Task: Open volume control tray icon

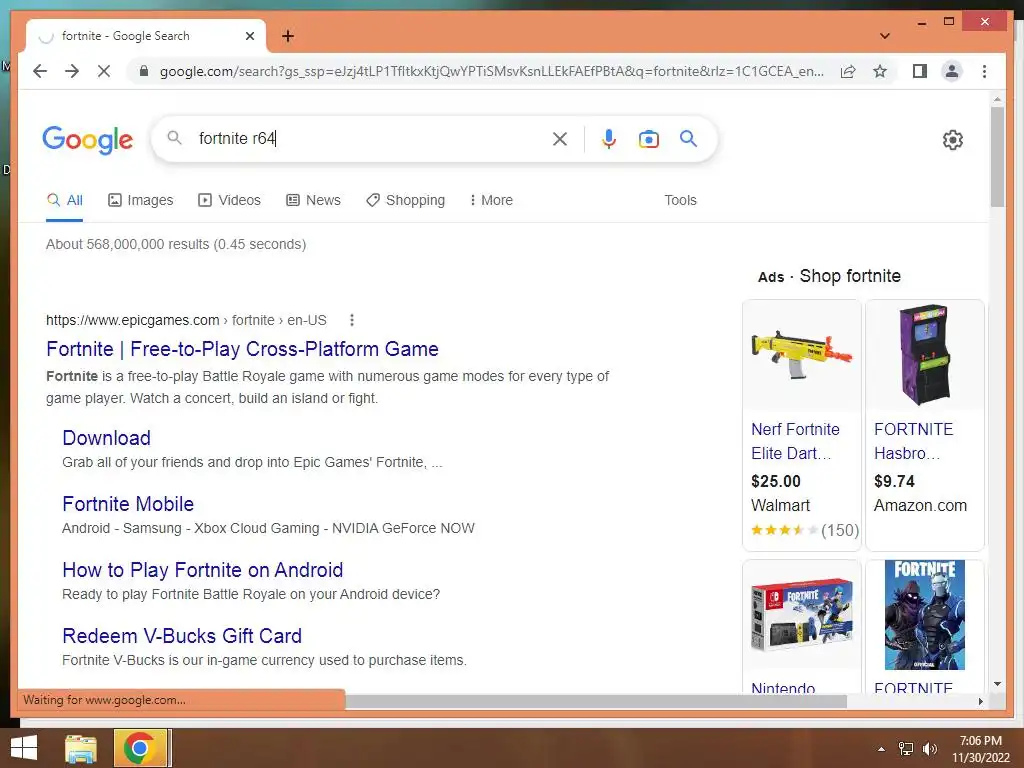Action: coord(930,749)
